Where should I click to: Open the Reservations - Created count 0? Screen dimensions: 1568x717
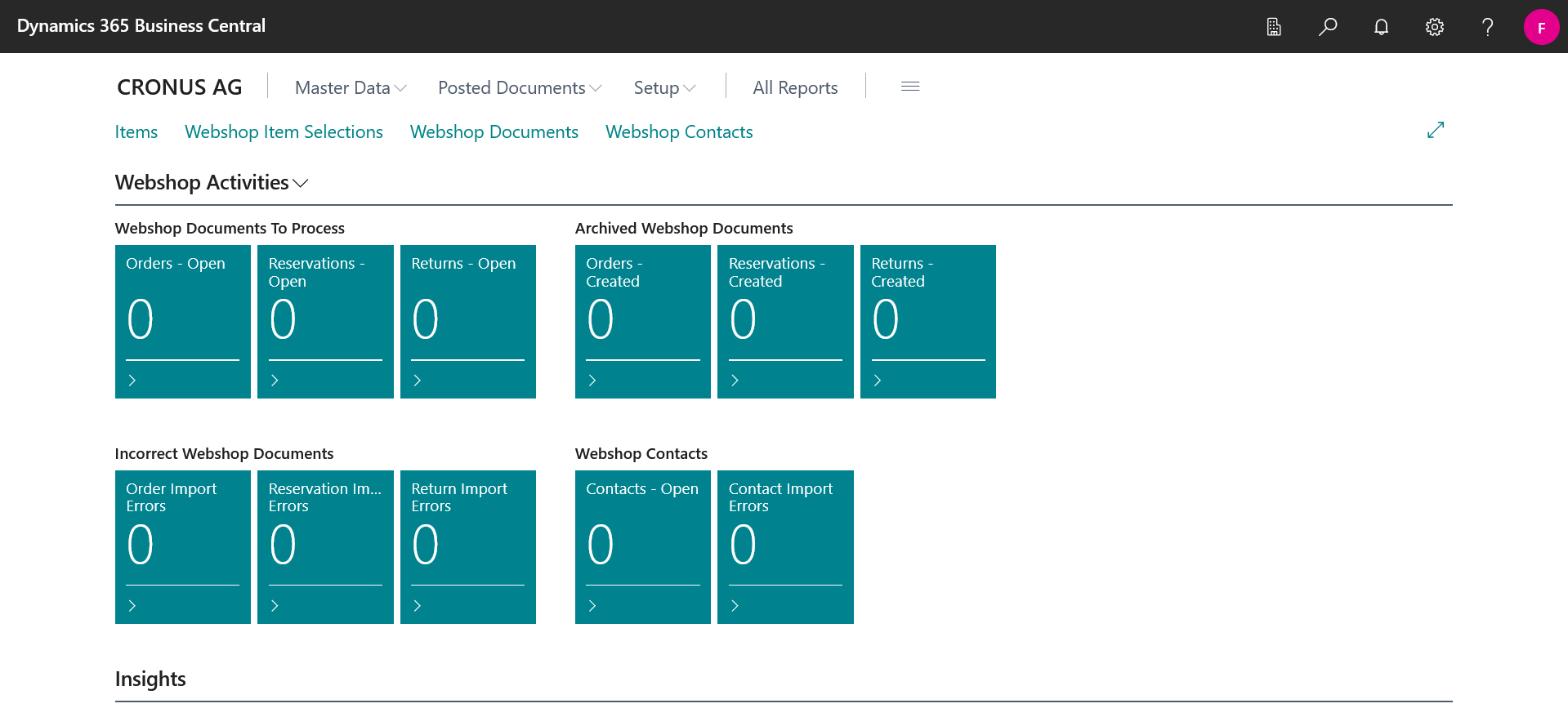pyautogui.click(x=743, y=319)
